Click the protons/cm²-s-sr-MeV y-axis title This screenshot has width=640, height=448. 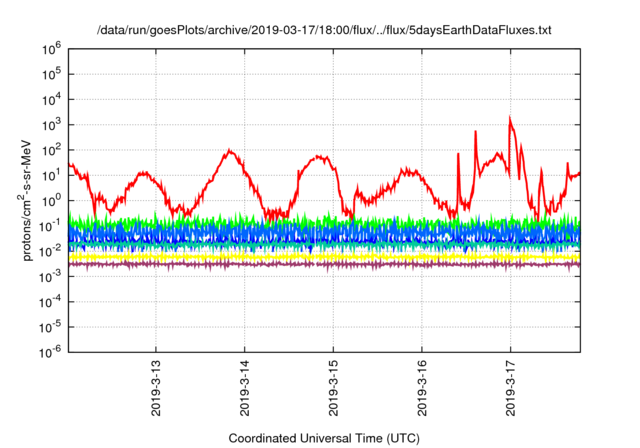click(x=26, y=200)
